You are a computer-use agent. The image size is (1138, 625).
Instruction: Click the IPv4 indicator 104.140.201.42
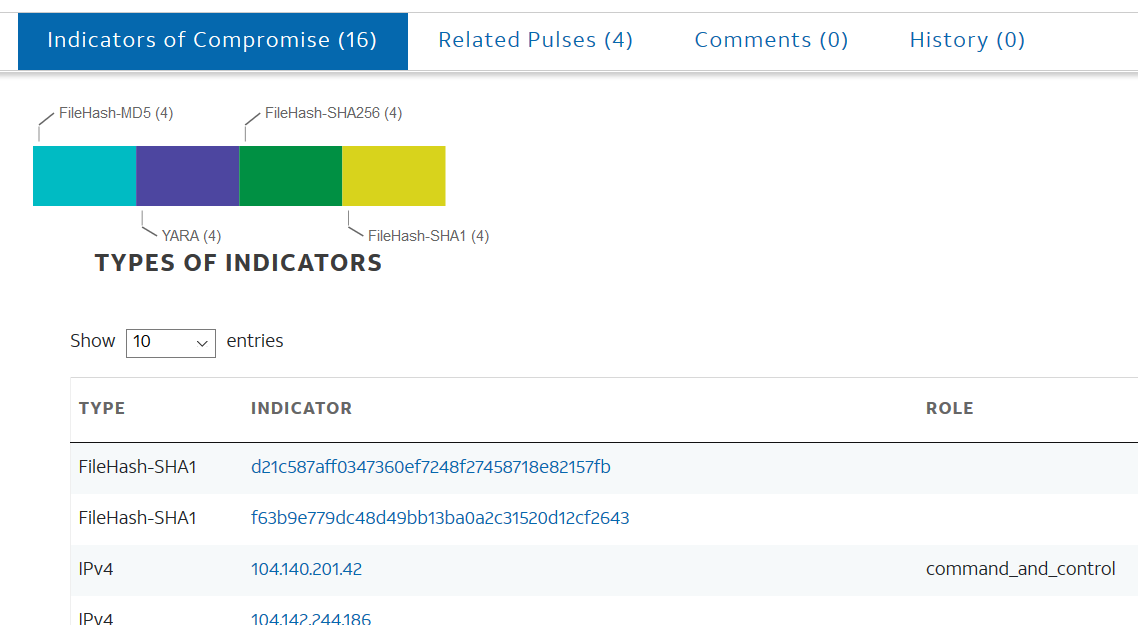(304, 568)
